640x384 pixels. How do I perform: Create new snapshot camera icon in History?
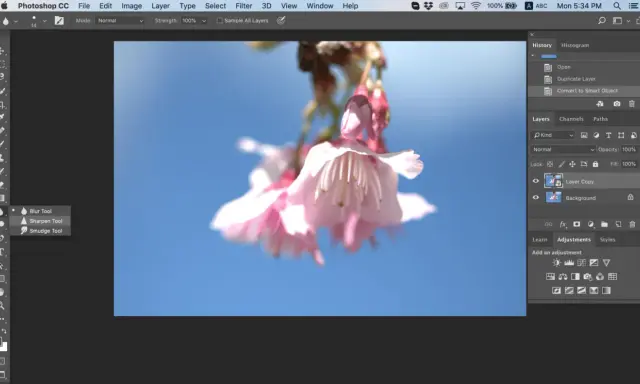617,104
